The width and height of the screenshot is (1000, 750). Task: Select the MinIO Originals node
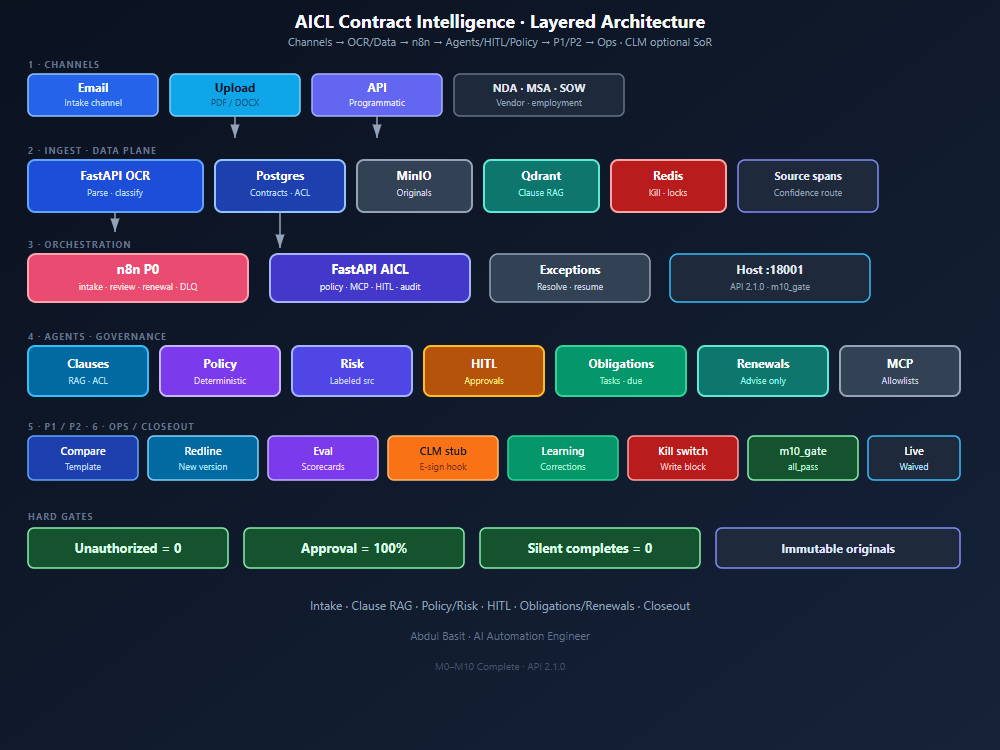[x=415, y=186]
